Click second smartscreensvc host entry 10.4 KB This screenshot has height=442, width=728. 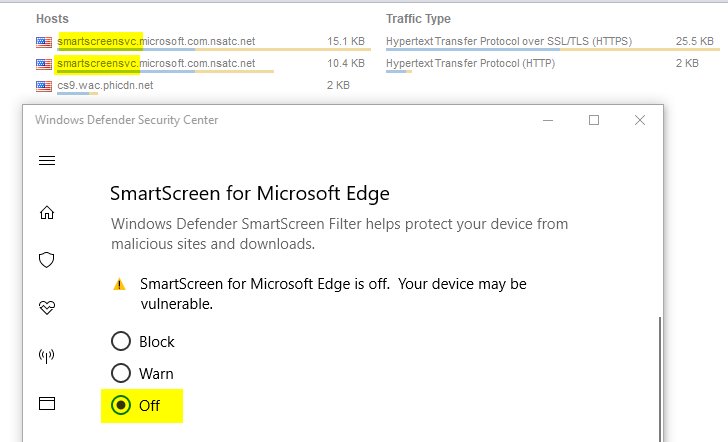(x=156, y=64)
